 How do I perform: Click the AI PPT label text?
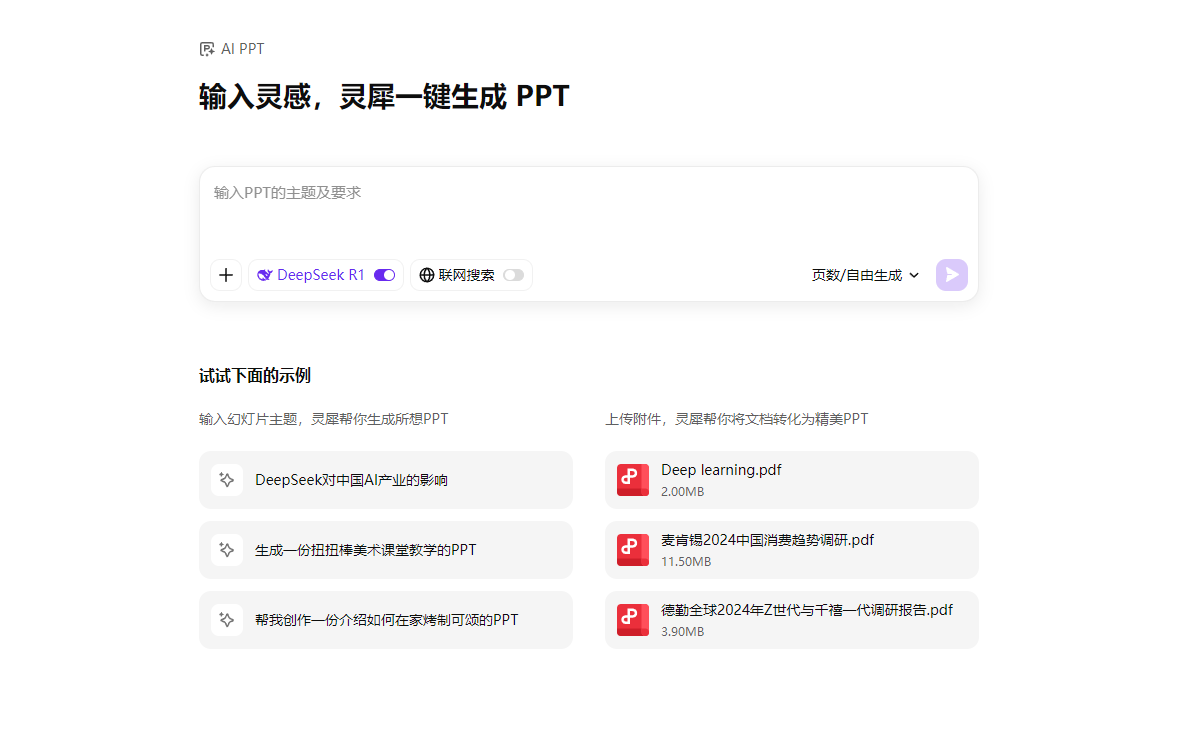pos(243,49)
